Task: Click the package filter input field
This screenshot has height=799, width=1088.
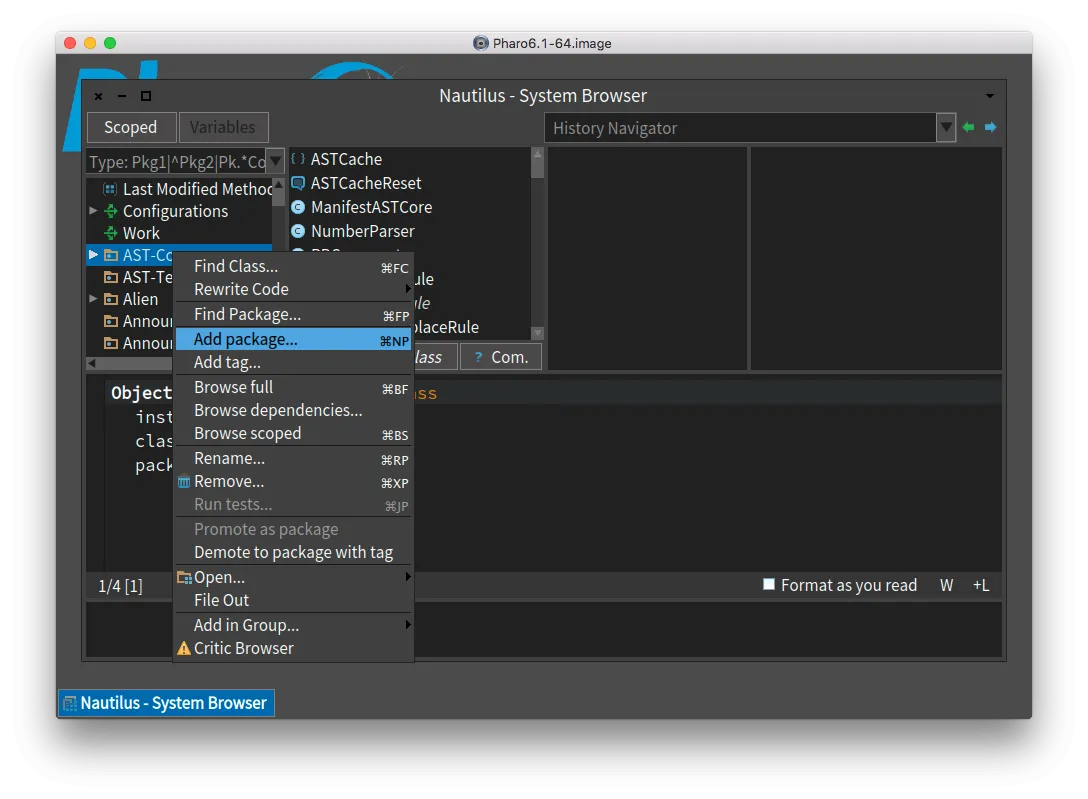Action: pyautogui.click(x=177, y=162)
